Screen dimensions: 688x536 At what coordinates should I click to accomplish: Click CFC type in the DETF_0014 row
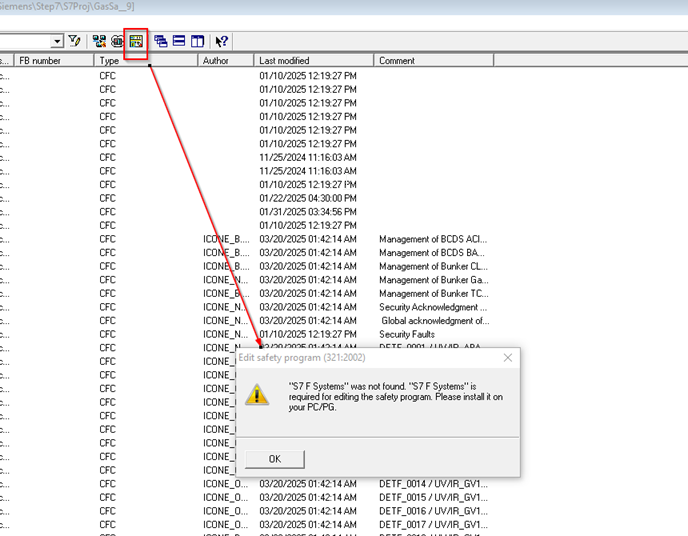[108, 484]
